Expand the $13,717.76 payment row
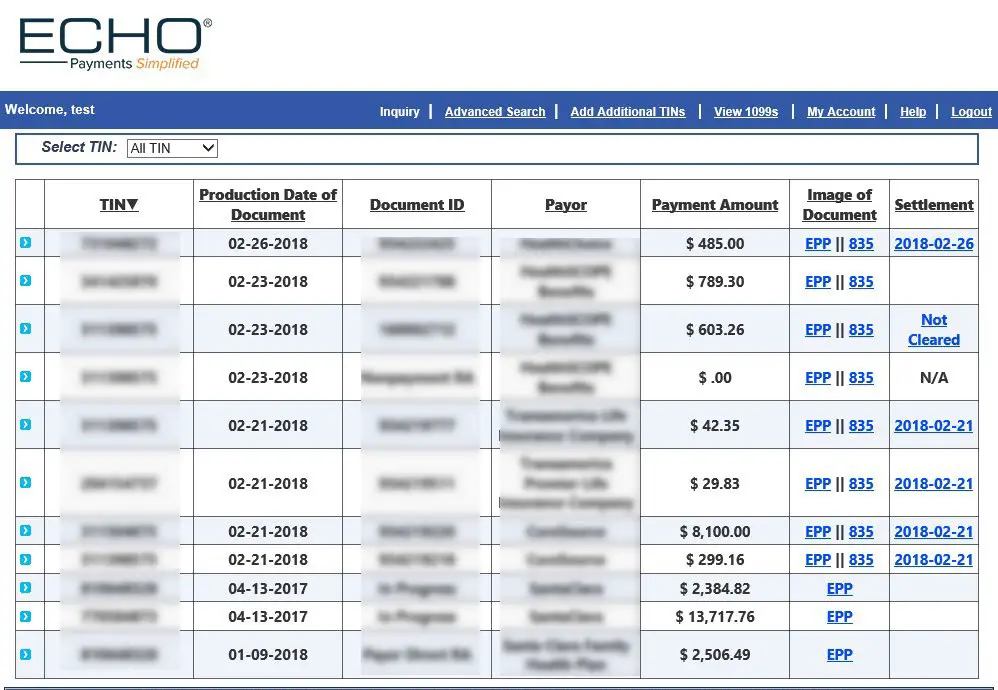The height and width of the screenshot is (690, 998). (x=26, y=617)
